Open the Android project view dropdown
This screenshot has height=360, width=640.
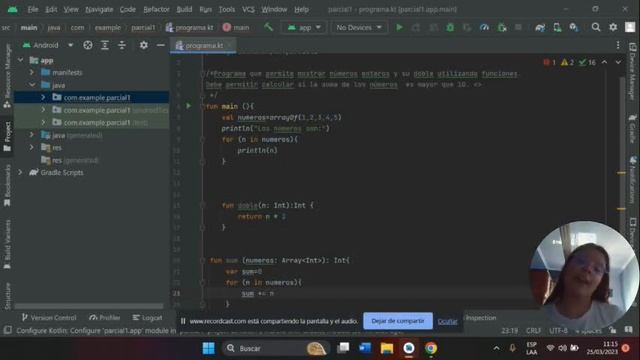(48, 45)
